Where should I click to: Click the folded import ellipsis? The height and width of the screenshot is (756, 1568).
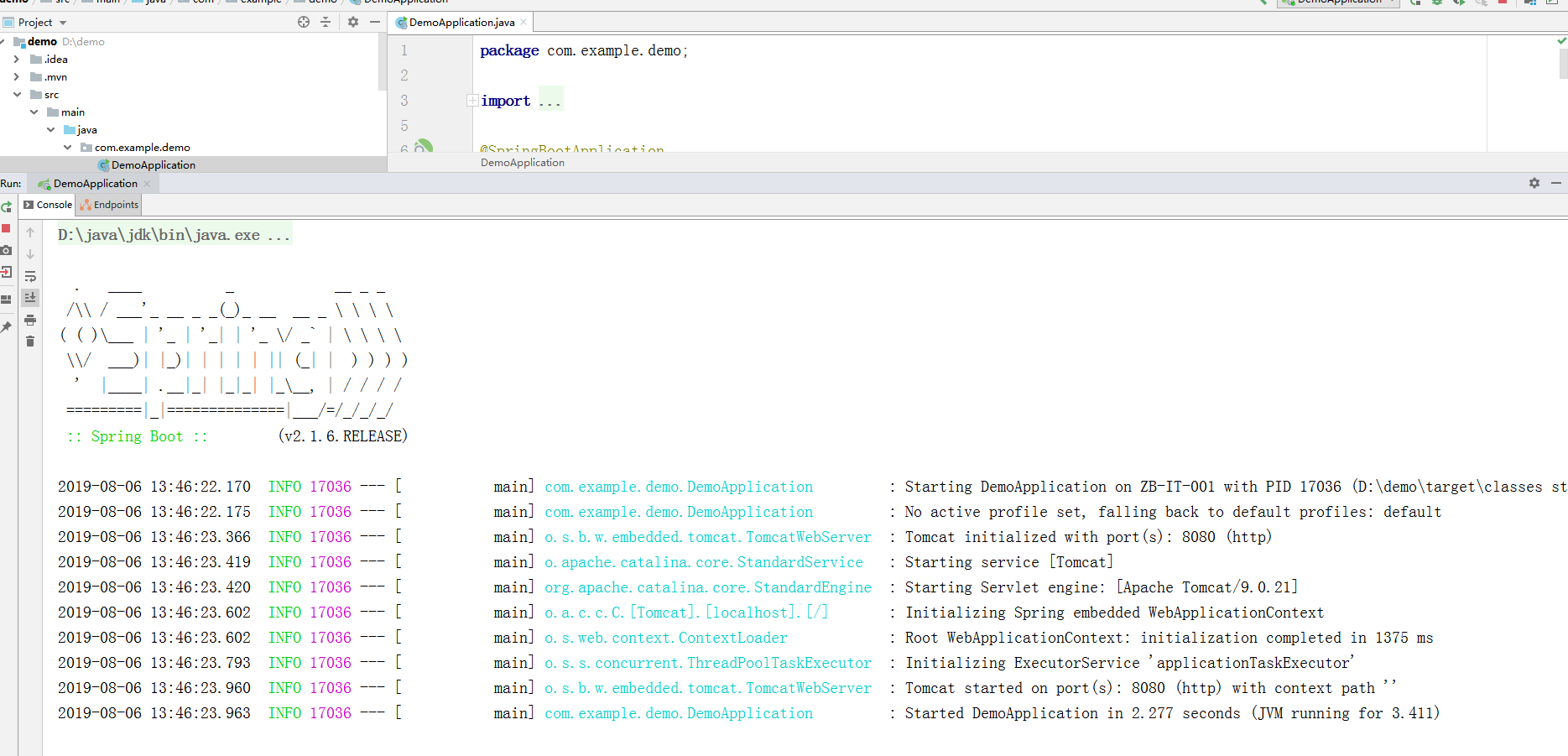pyautogui.click(x=550, y=101)
